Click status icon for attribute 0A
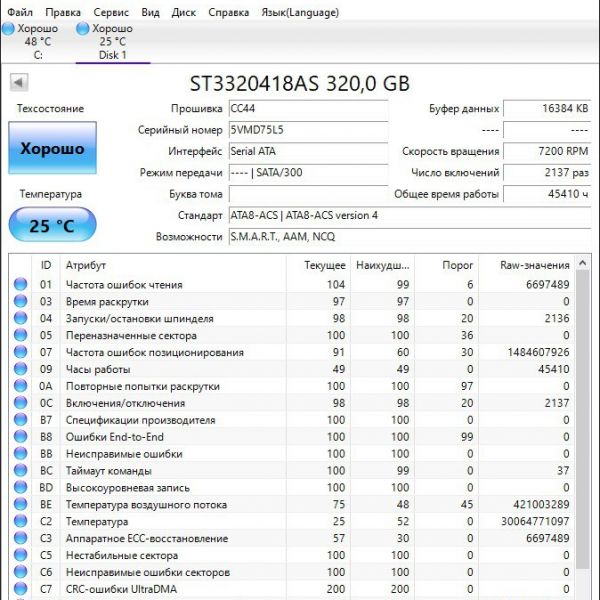 21,386
